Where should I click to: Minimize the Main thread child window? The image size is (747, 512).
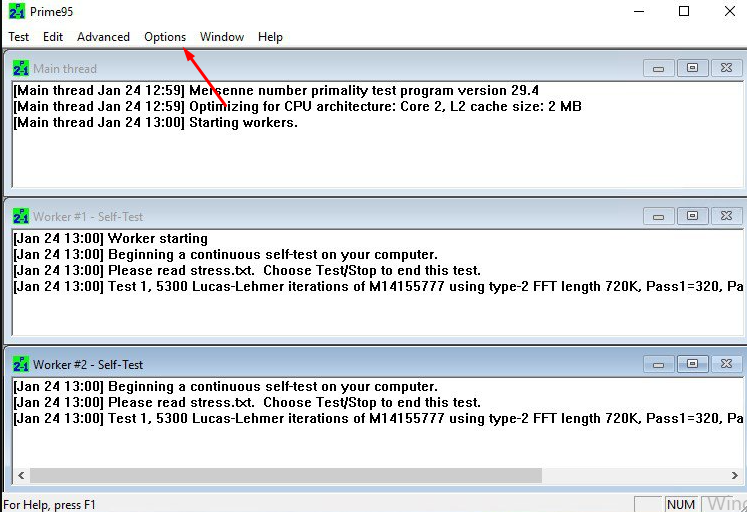point(658,69)
